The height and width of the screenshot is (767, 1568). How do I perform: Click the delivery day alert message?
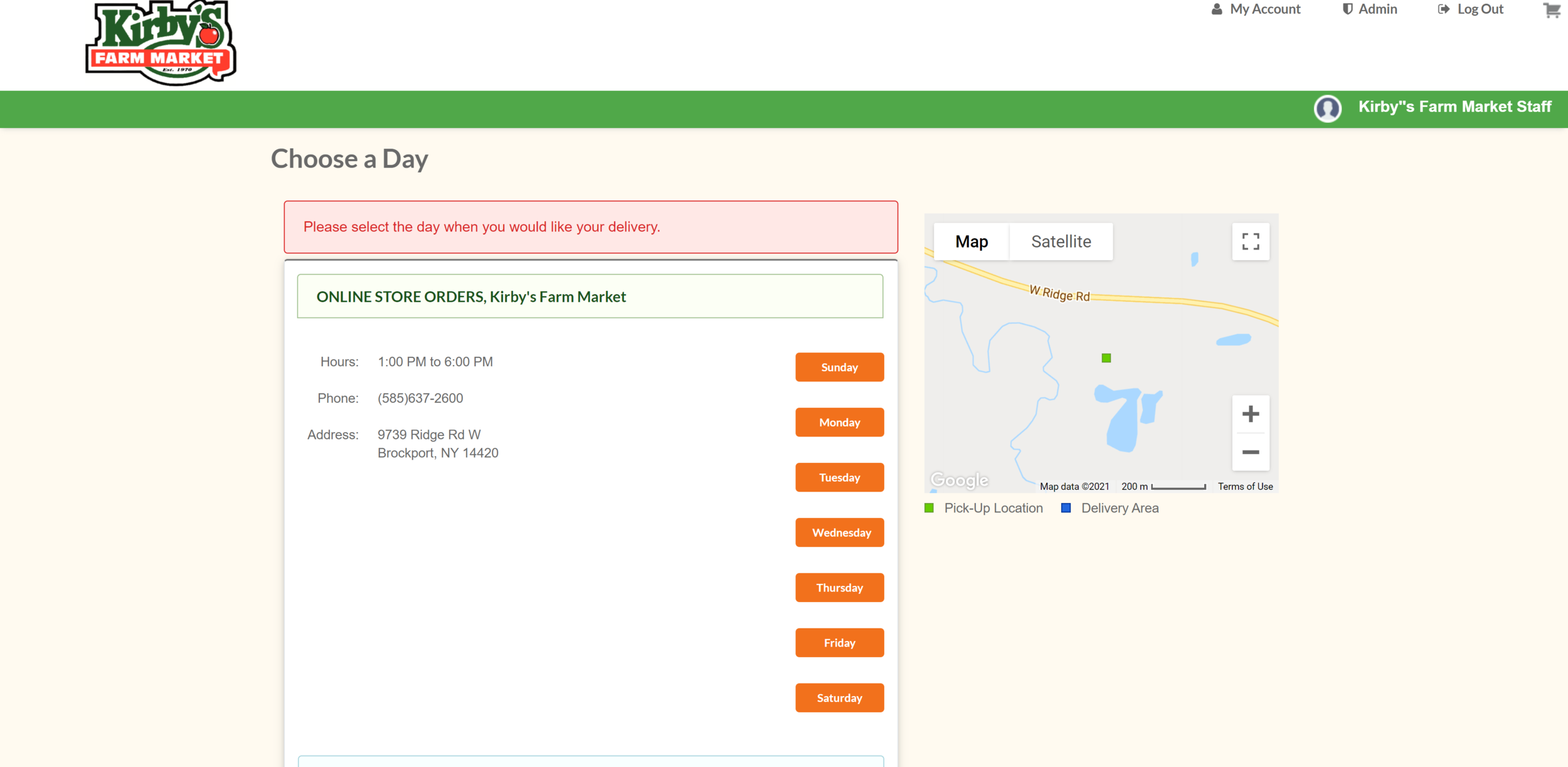[x=590, y=227]
